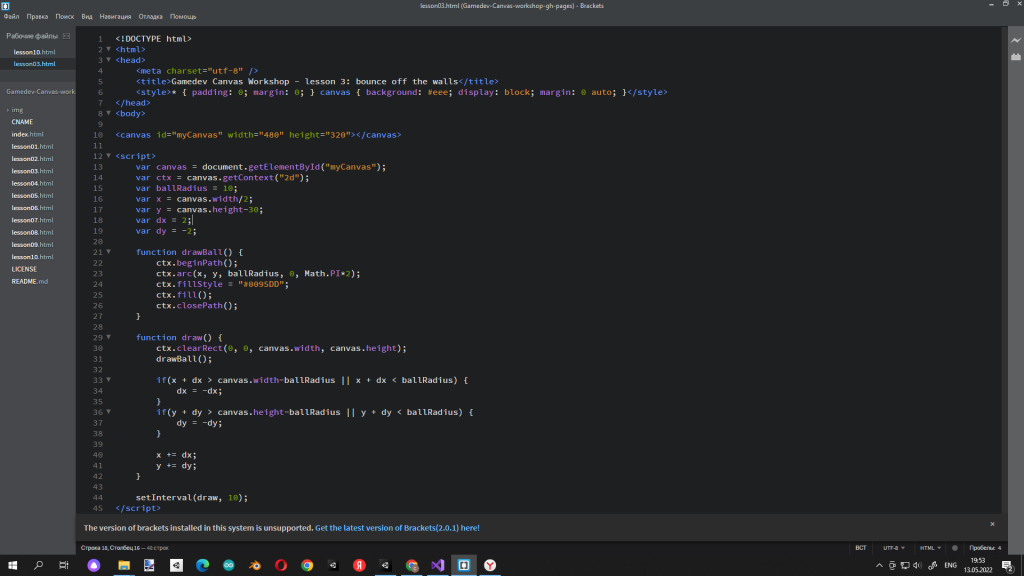Open Visual Studio from the taskbar
Image resolution: width=1024 pixels, height=576 pixels.
pos(438,565)
